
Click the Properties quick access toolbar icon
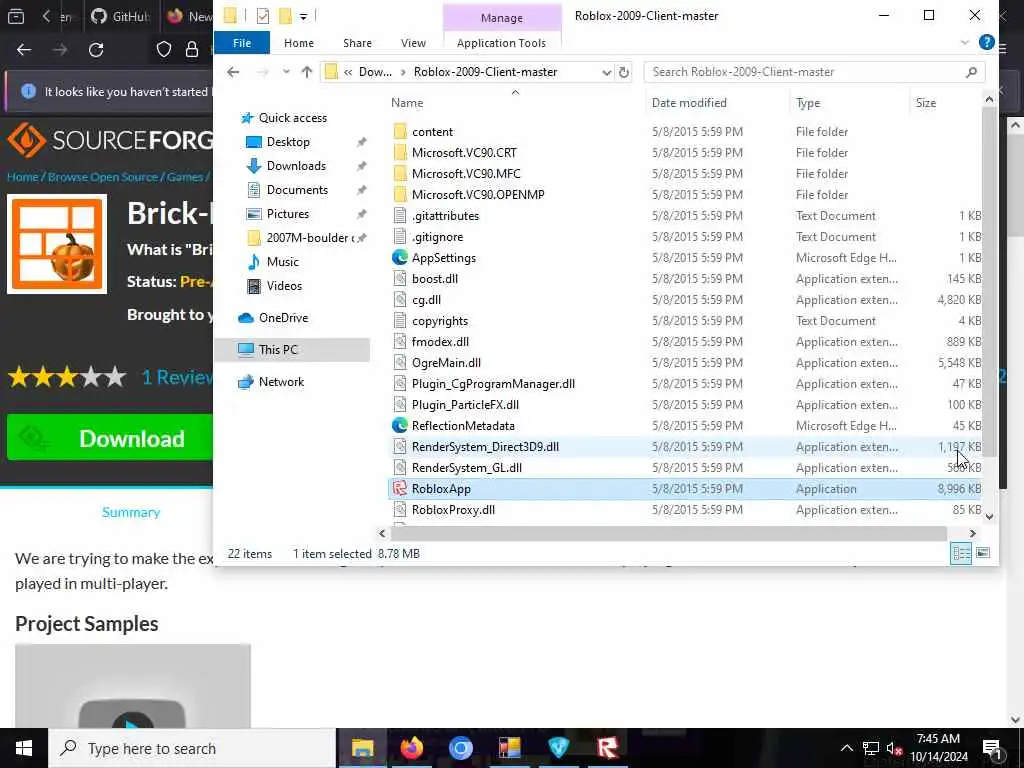[x=263, y=16]
